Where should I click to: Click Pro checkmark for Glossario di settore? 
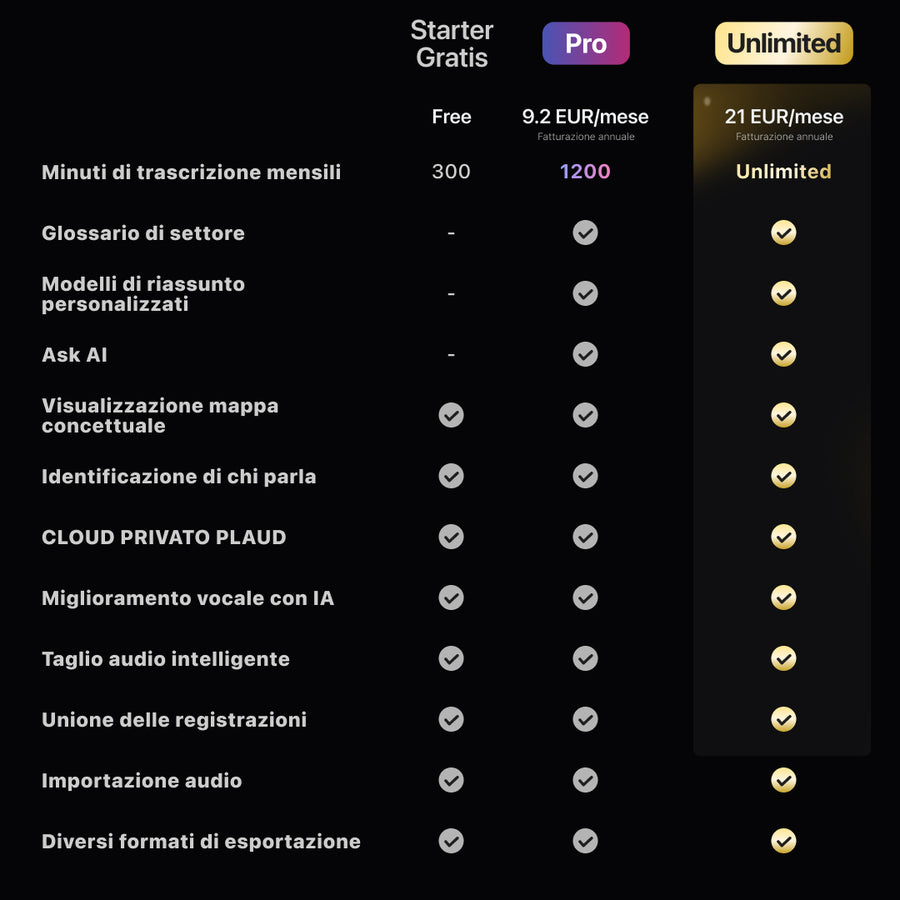[x=585, y=233]
